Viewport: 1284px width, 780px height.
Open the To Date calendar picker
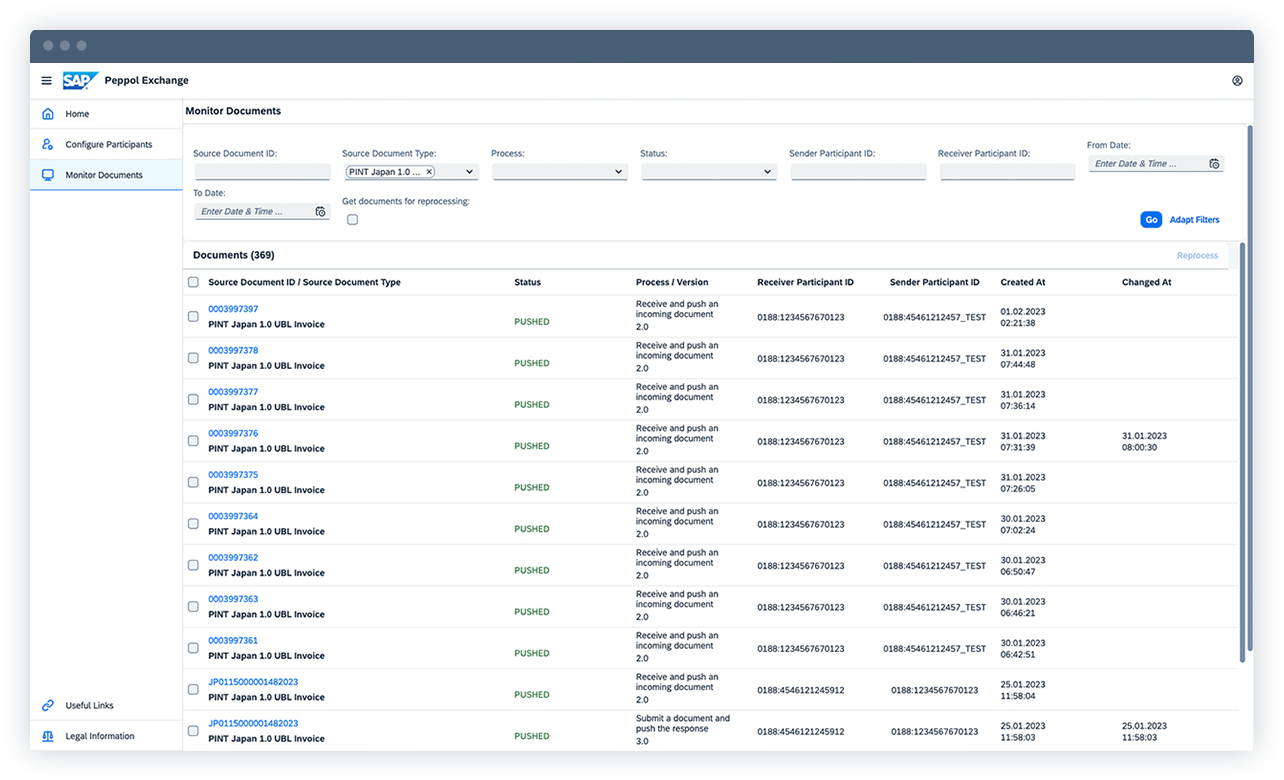click(x=319, y=211)
